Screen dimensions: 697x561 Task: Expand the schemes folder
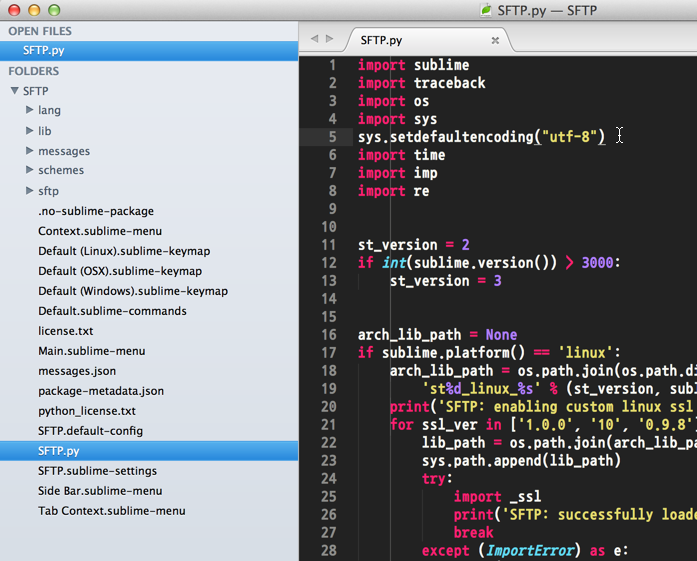pos(29,170)
